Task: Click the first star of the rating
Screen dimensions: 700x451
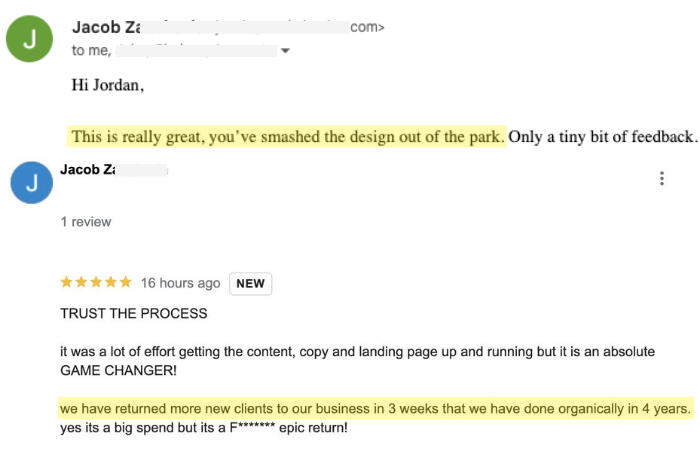Action: click(x=67, y=283)
